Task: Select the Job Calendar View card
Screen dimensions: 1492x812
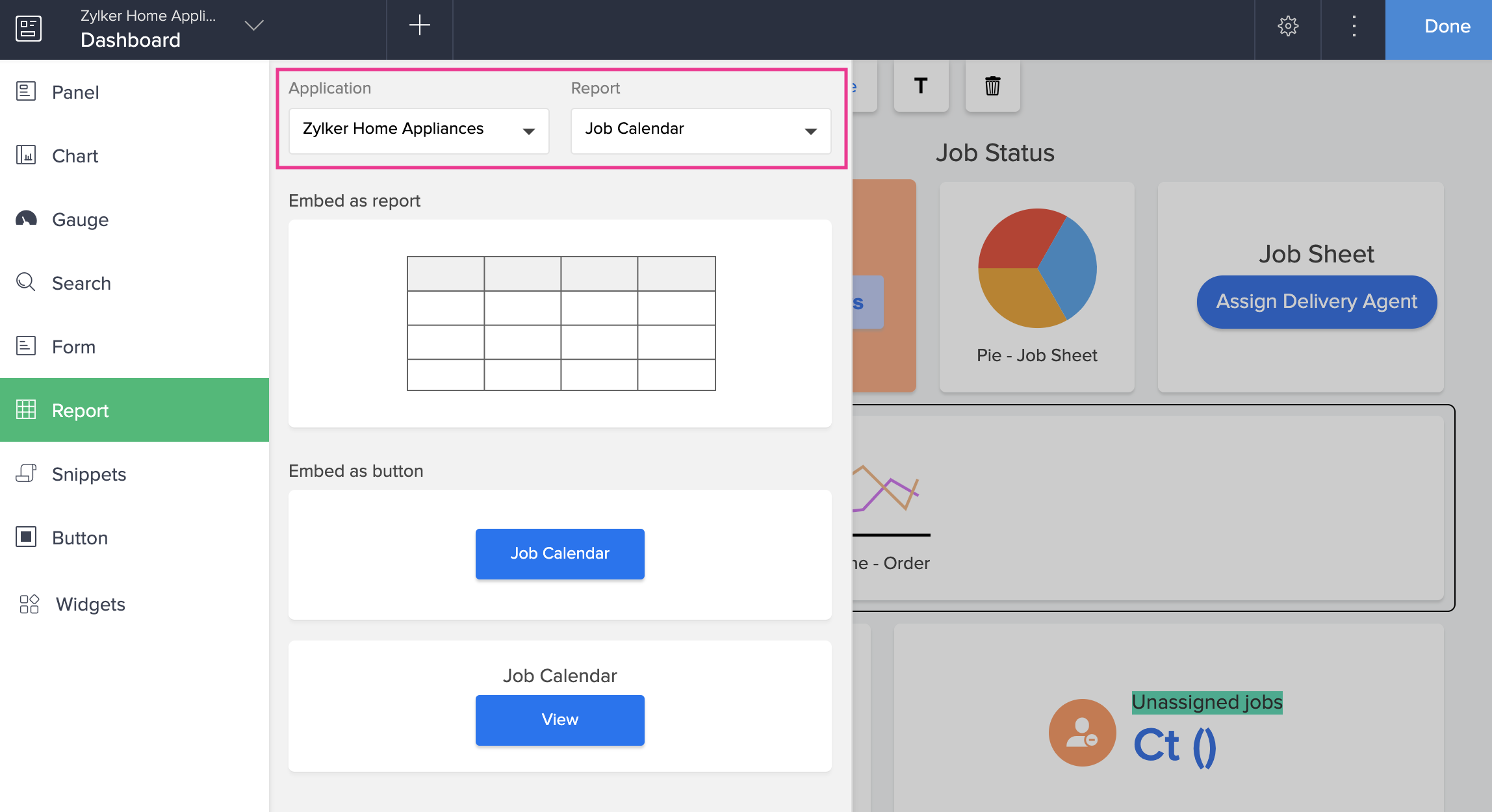Action: point(560,706)
